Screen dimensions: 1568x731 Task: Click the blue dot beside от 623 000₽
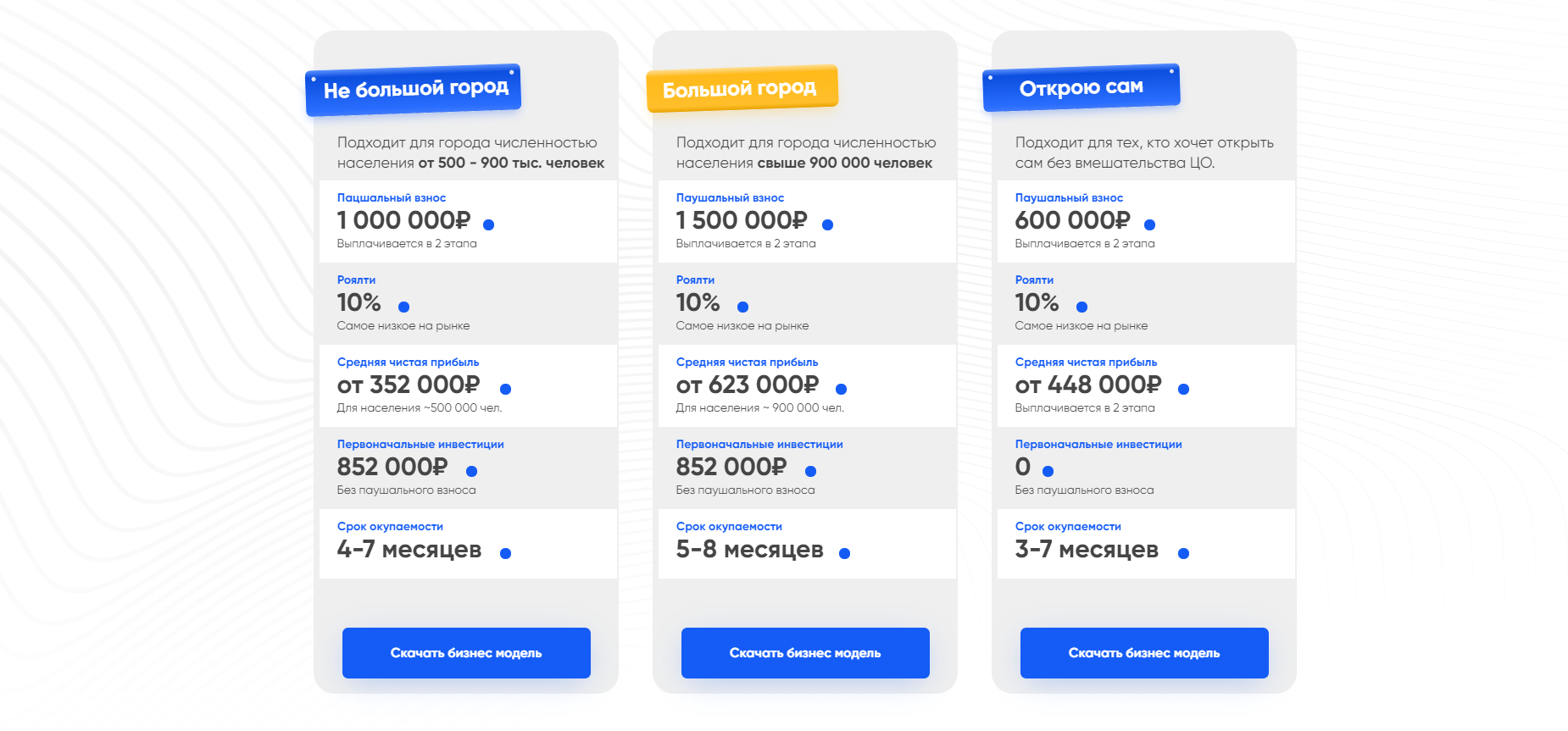841,389
